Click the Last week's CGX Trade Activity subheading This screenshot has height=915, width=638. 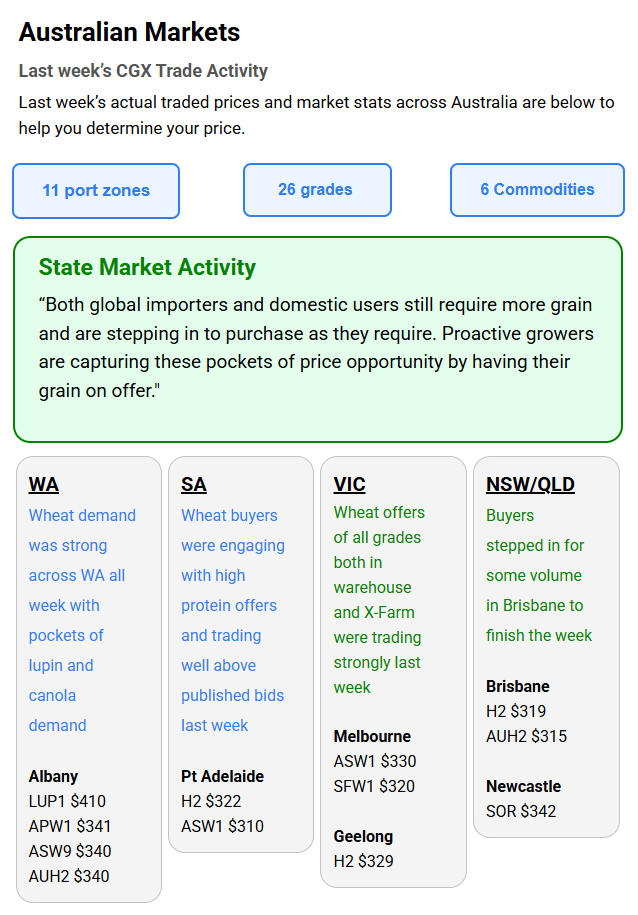pos(143,71)
